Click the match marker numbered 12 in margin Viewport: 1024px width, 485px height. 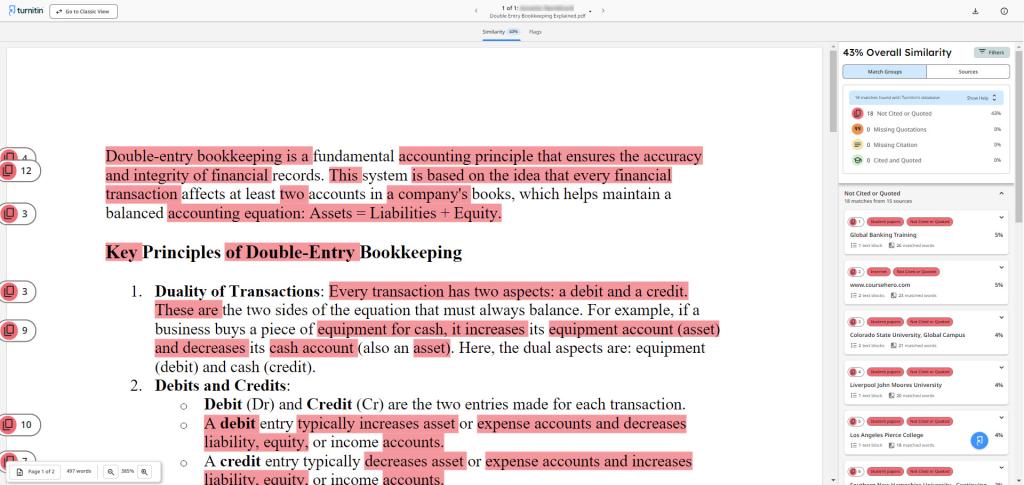pos(18,171)
